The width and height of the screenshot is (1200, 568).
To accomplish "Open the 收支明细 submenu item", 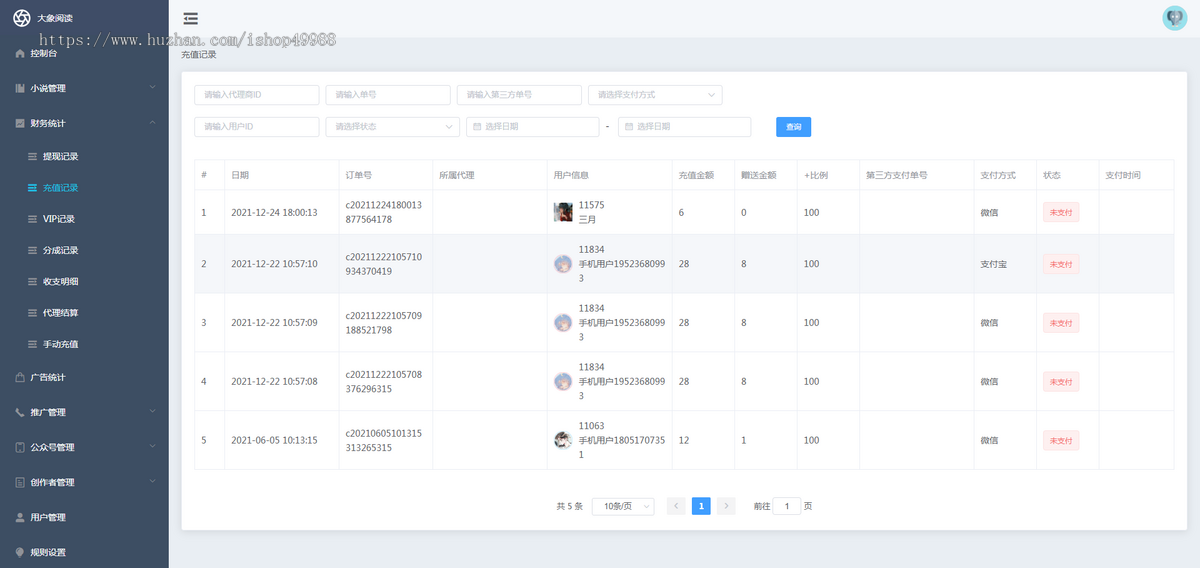I will [x=84, y=282].
